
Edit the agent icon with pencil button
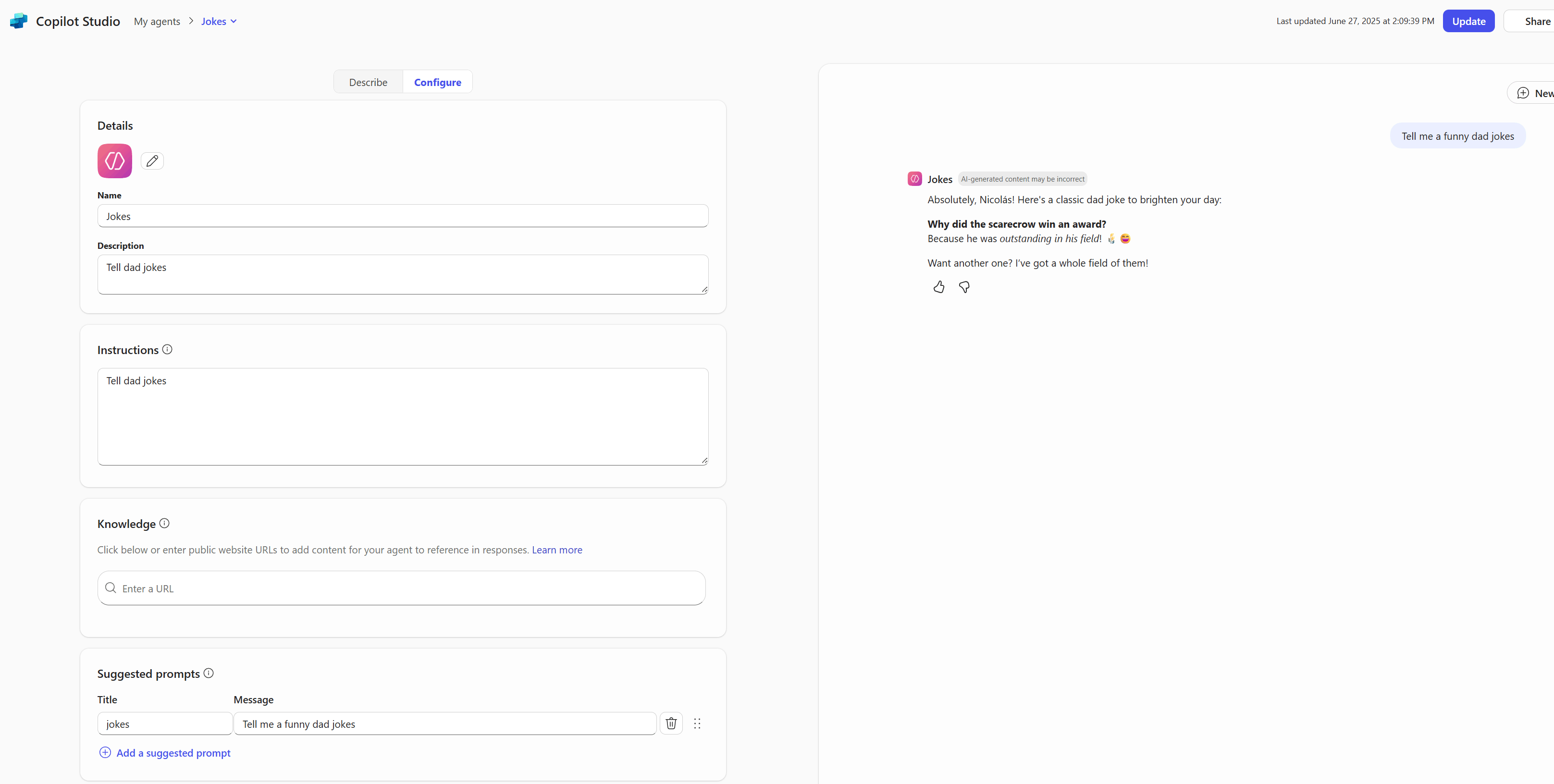pos(152,161)
